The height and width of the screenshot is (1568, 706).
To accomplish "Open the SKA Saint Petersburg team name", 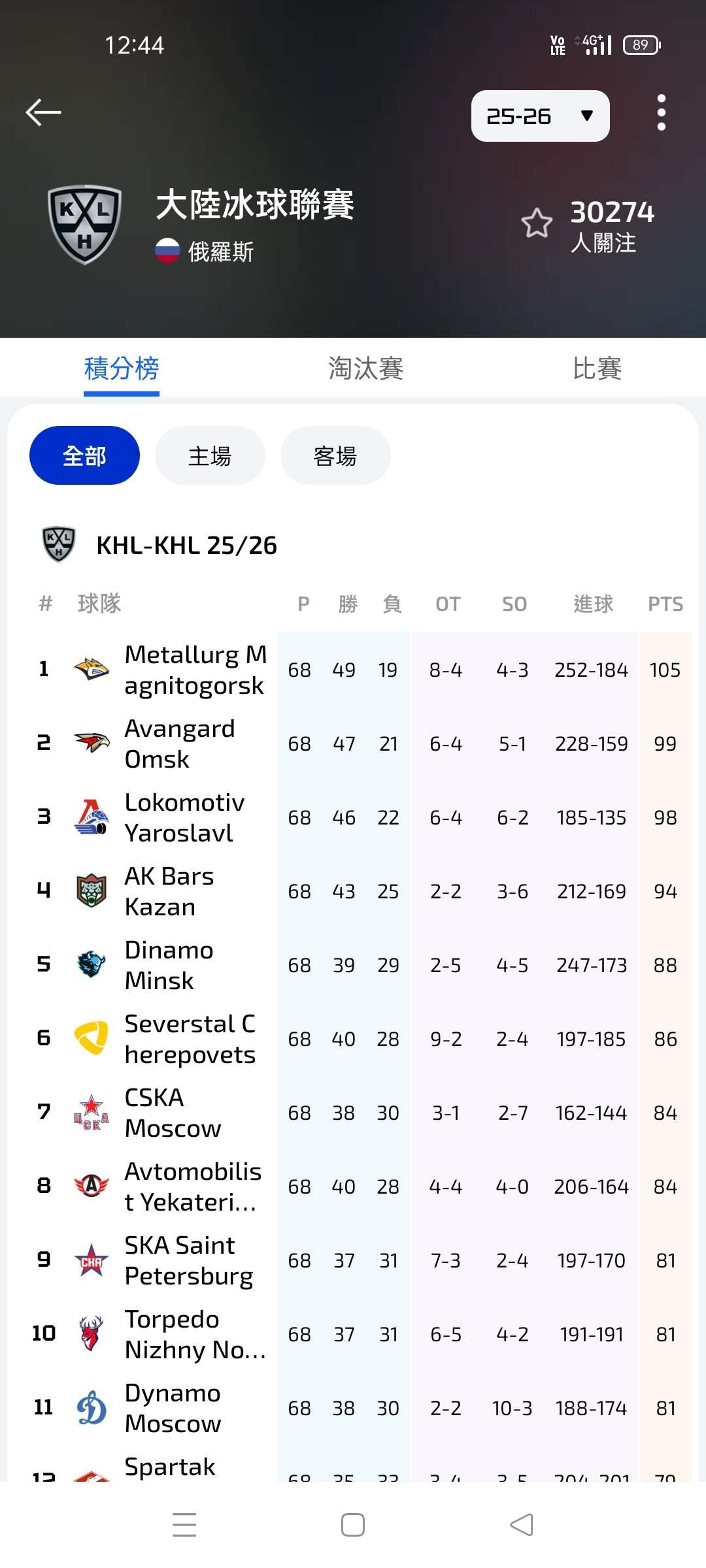I will tap(188, 1260).
